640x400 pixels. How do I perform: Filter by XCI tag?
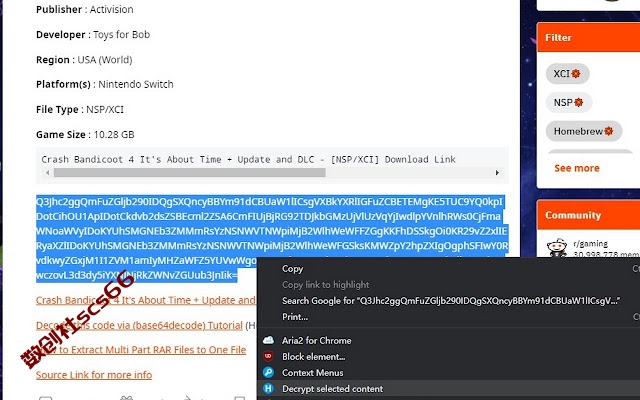point(567,74)
